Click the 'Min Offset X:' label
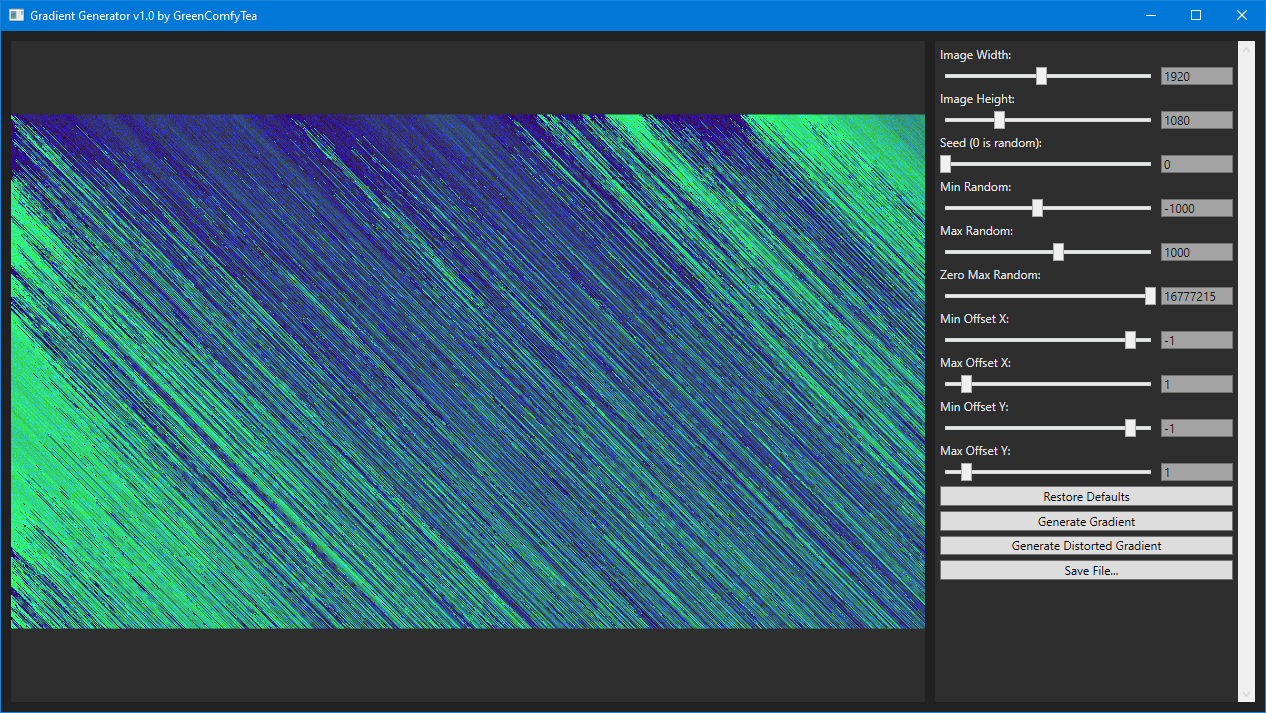 975,319
